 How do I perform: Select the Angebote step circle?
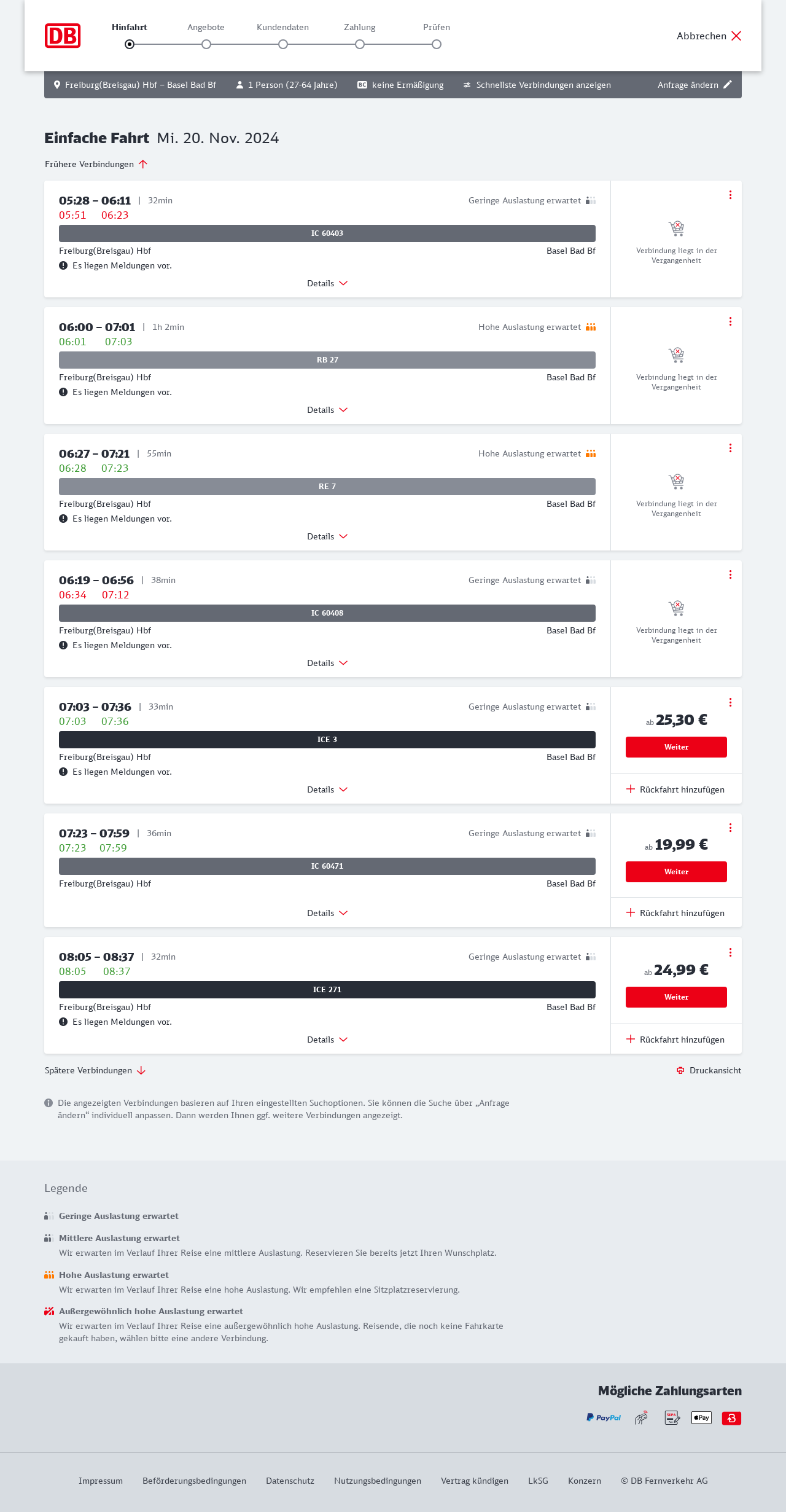point(206,44)
